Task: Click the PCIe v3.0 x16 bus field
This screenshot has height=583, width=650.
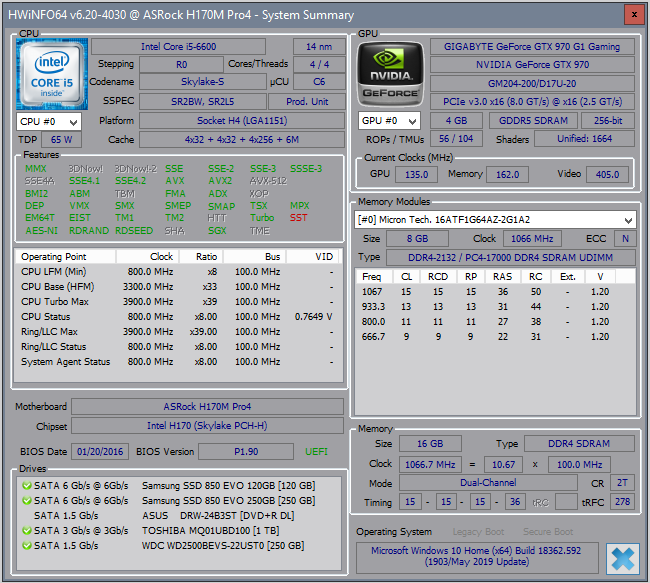Action: coord(532,102)
